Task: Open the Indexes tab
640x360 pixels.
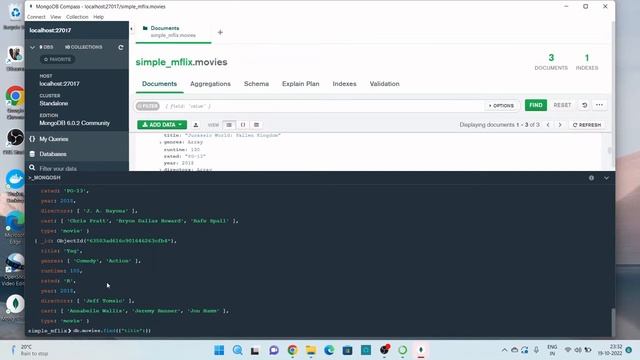Action: click(344, 84)
